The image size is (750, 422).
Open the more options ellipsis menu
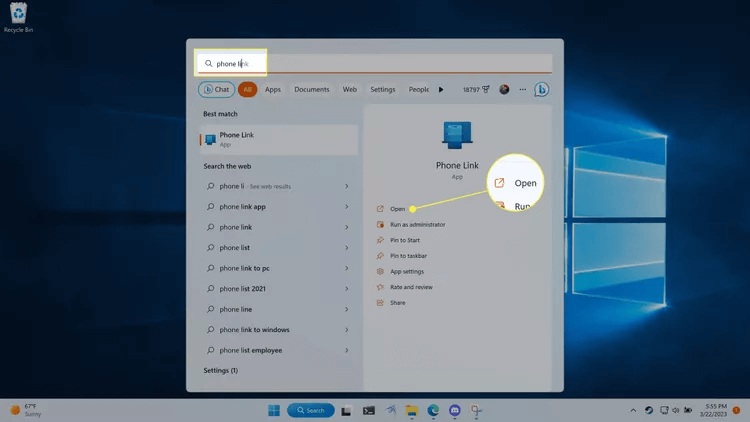click(x=522, y=89)
